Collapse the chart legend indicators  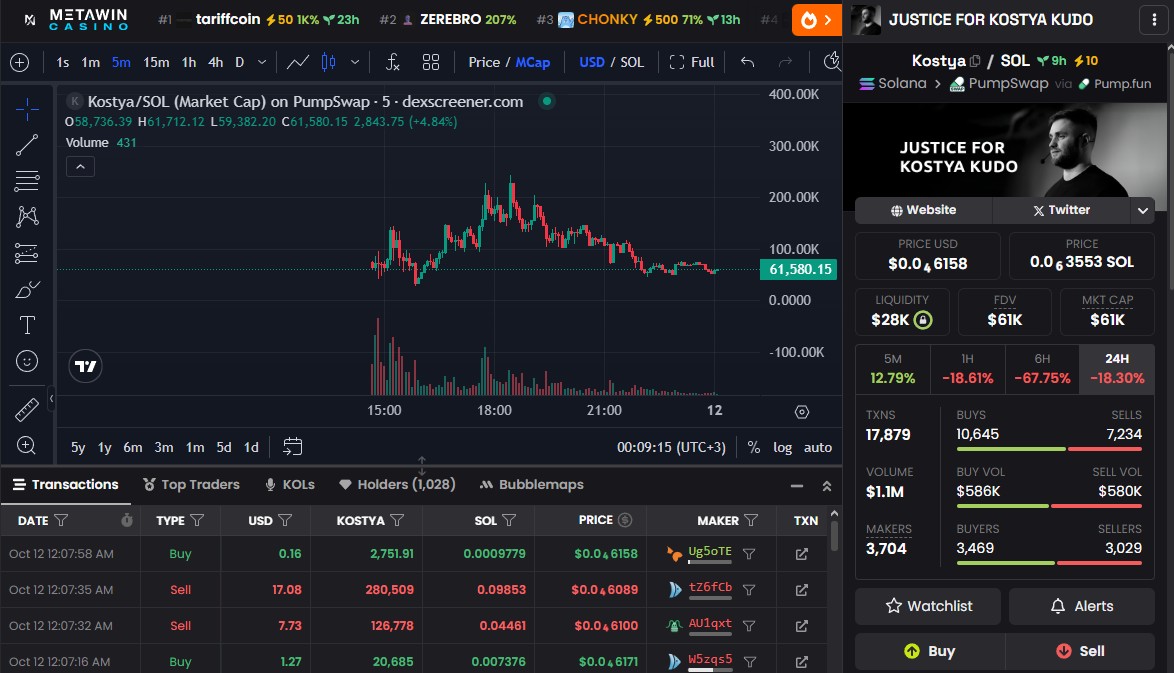[x=80, y=166]
